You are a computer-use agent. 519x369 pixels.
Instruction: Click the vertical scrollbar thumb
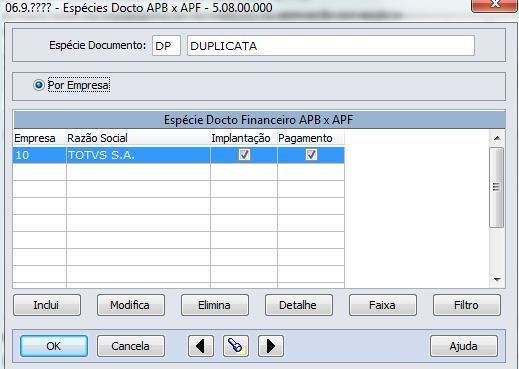pyautogui.click(x=497, y=187)
